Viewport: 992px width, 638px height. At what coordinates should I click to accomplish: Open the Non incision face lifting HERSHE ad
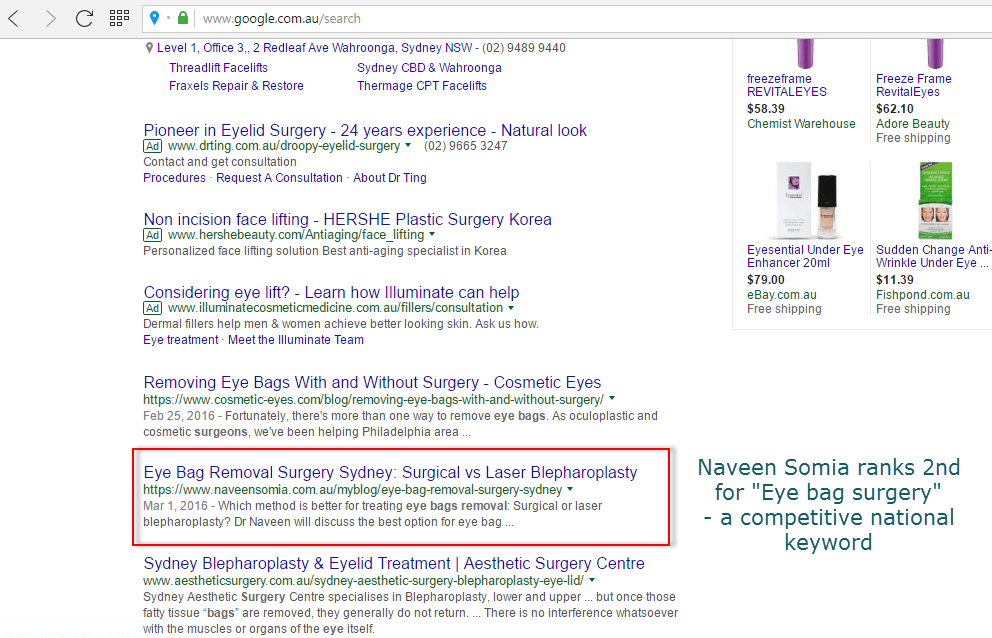click(347, 220)
